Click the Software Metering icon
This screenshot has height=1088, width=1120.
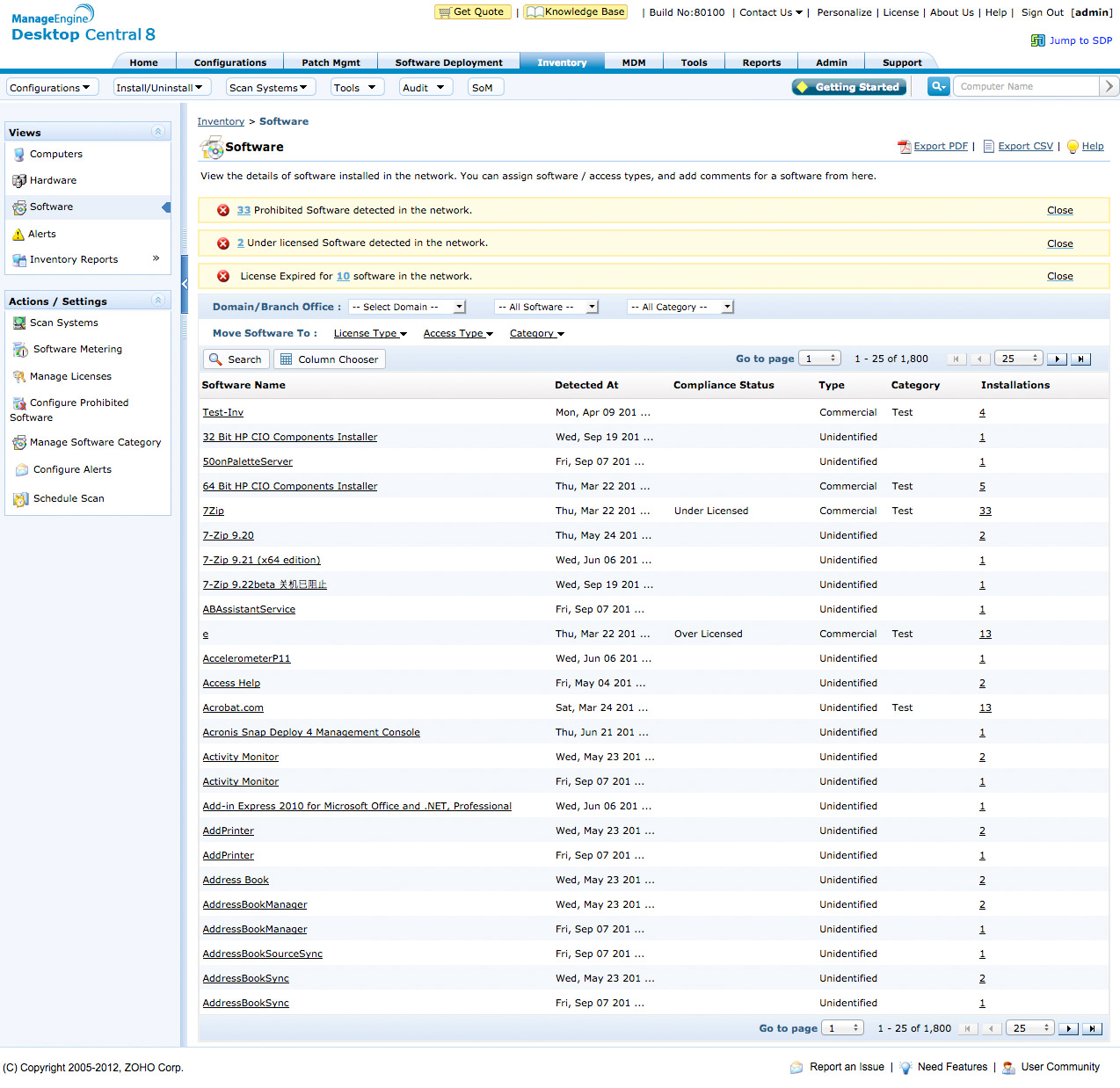click(21, 350)
